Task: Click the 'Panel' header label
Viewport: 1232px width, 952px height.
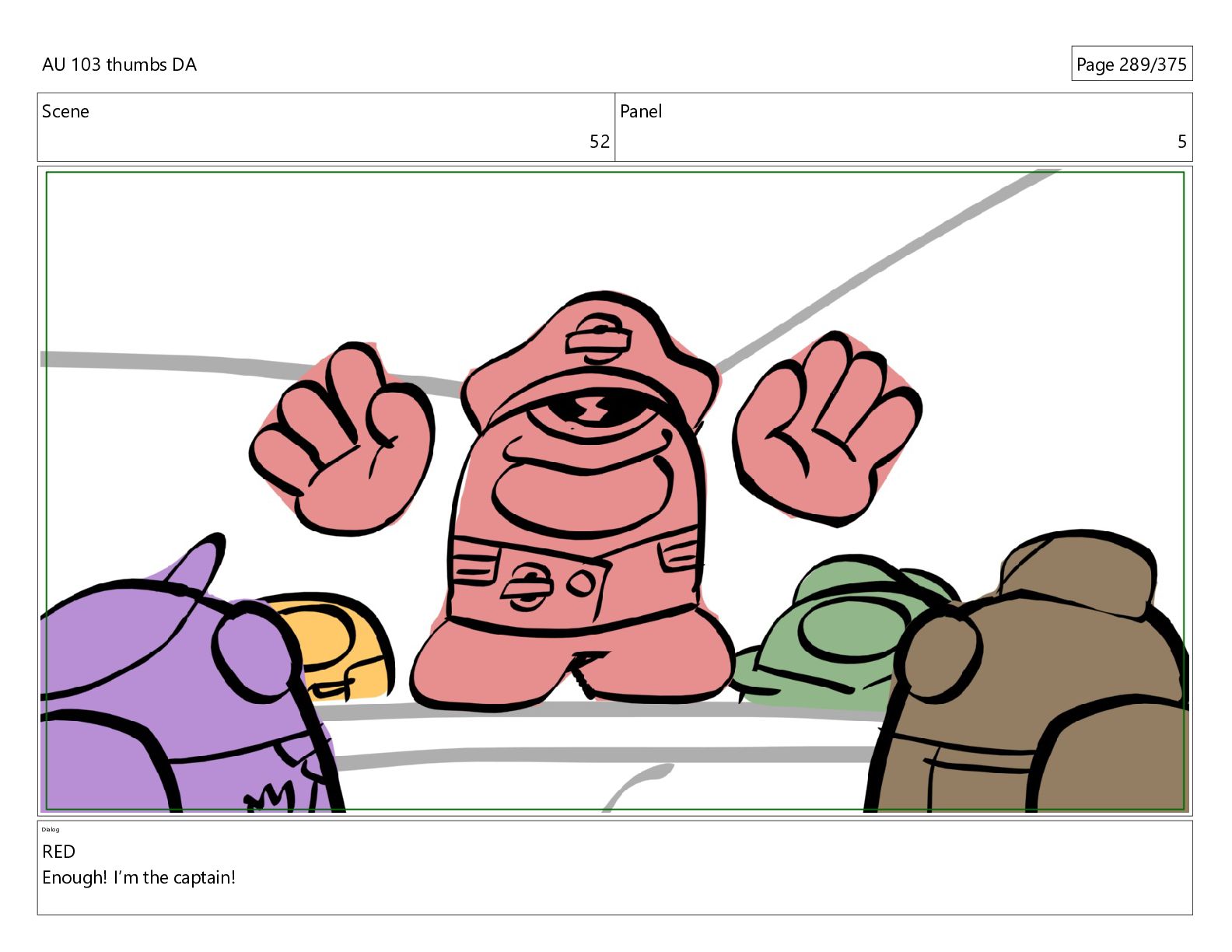Action: point(641,111)
